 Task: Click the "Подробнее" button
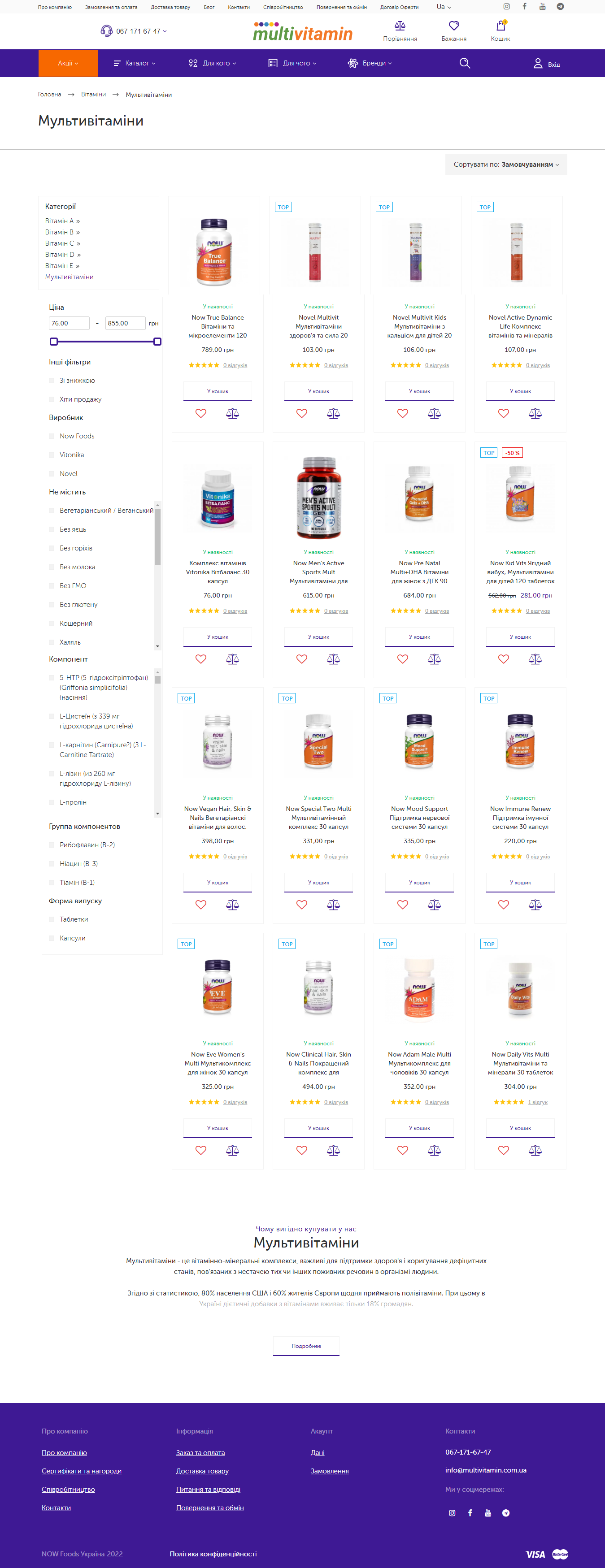[306, 1346]
